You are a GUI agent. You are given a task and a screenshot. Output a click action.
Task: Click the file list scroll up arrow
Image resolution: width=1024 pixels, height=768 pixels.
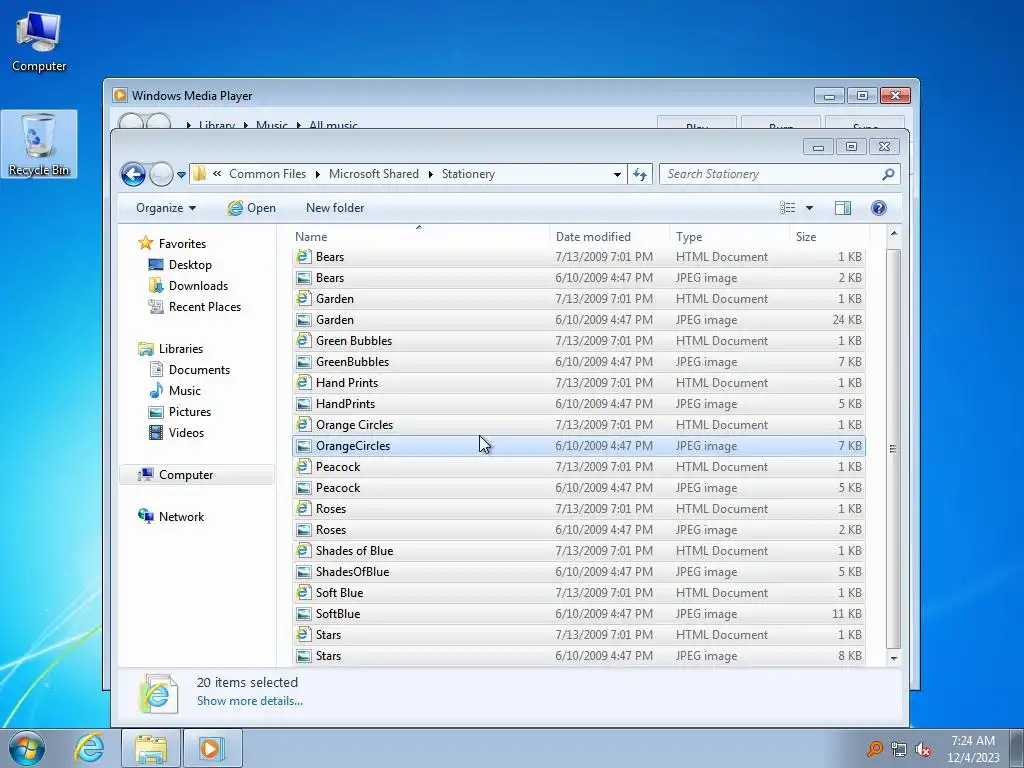(x=893, y=233)
